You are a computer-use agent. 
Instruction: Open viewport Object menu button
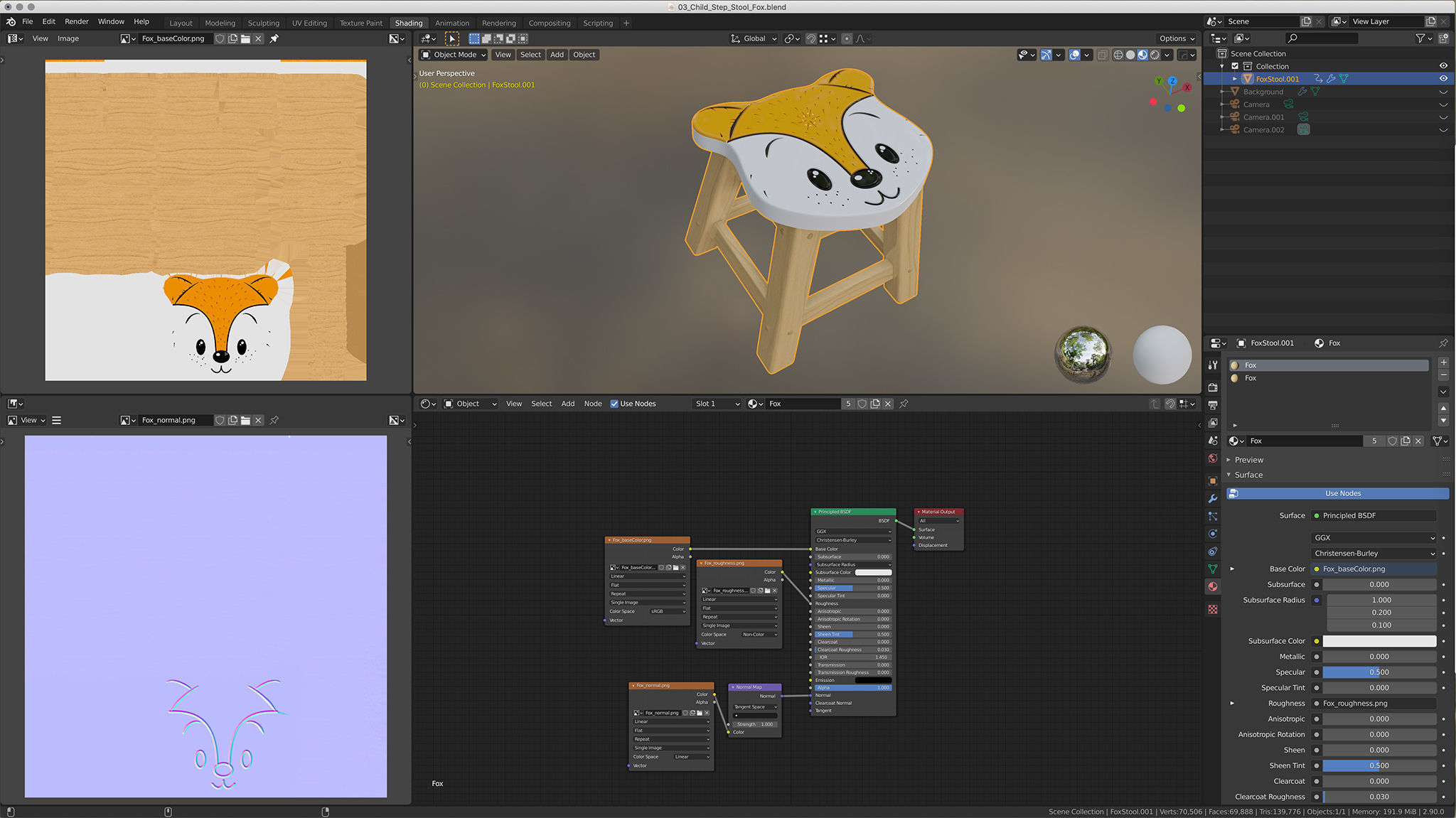coord(584,55)
